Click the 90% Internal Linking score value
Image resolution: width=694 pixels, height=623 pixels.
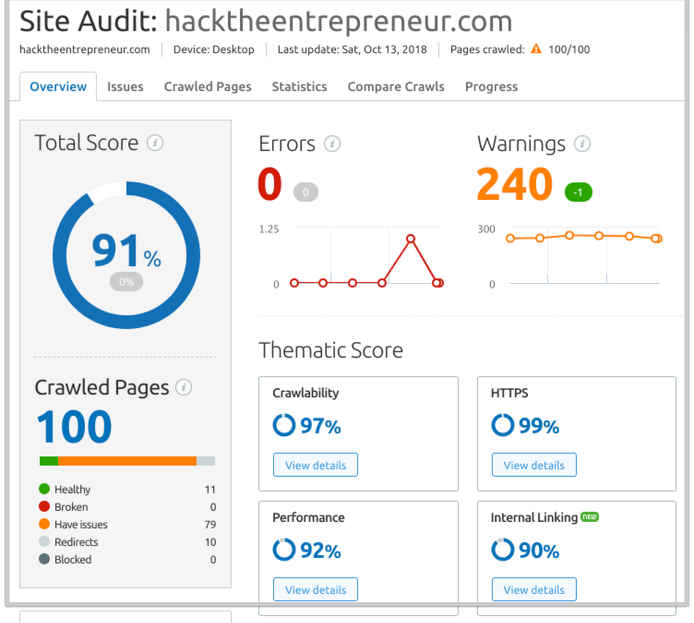pos(539,550)
